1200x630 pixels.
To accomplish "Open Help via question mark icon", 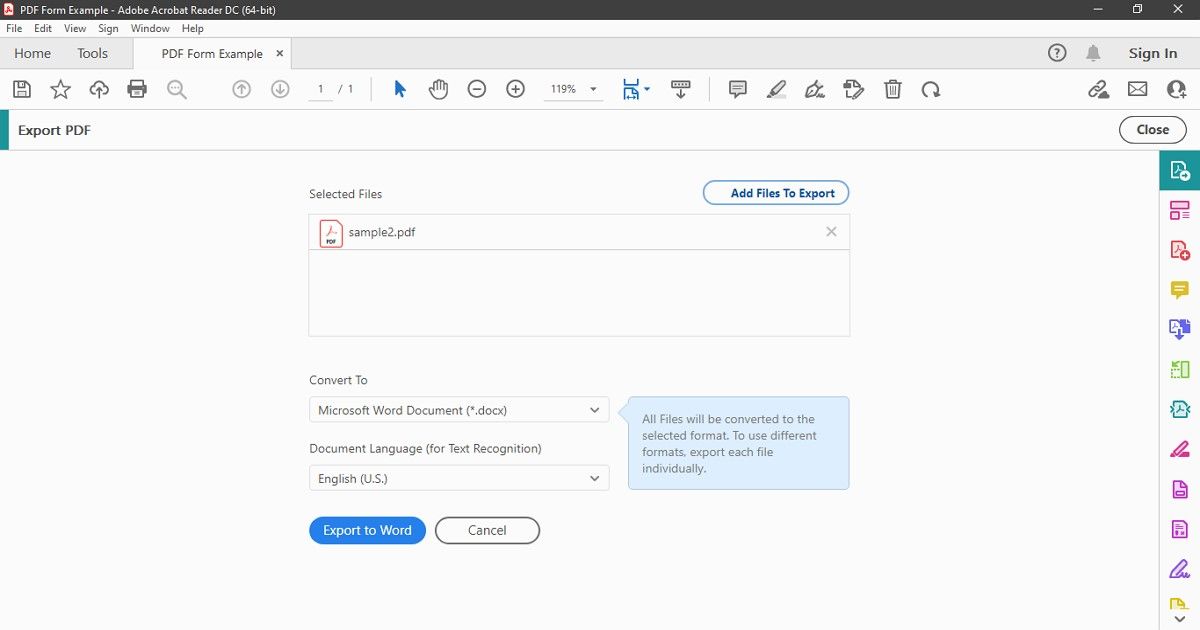I will [x=1057, y=53].
